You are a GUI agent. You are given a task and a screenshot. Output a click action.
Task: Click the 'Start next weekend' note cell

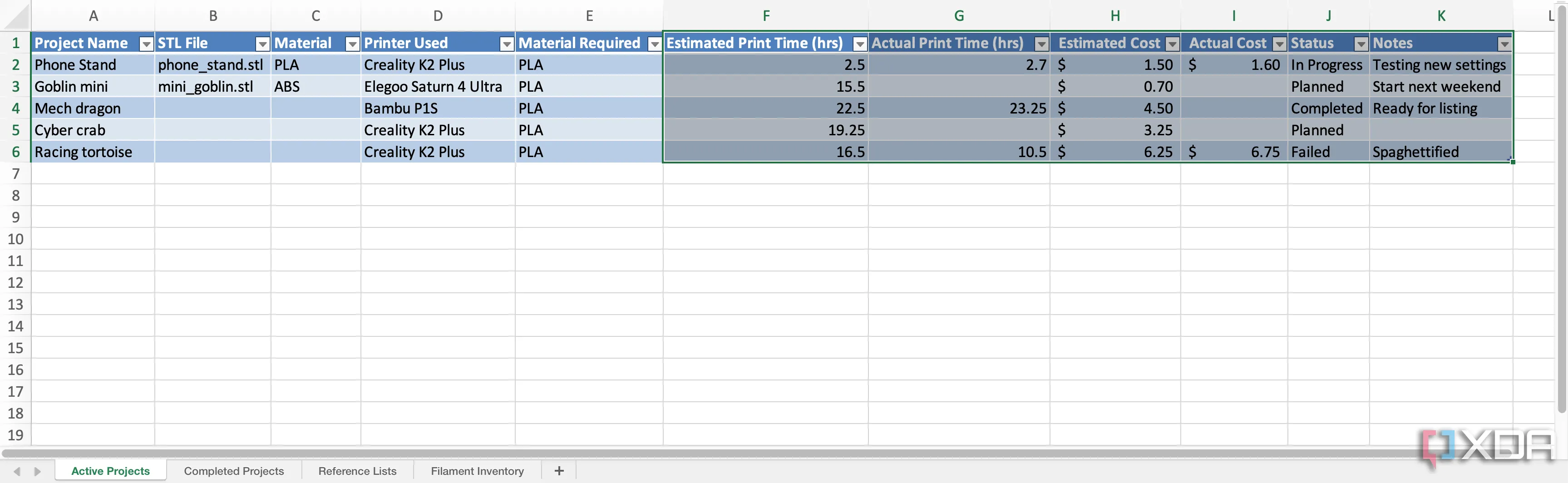click(1441, 87)
